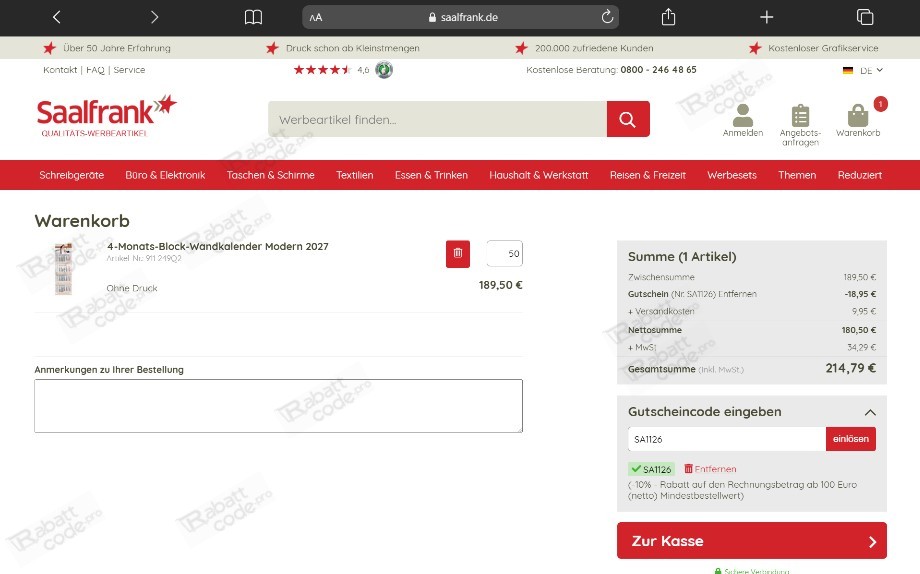Open the Reduziert menu
Image resolution: width=920 pixels, height=574 pixels.
click(x=860, y=175)
